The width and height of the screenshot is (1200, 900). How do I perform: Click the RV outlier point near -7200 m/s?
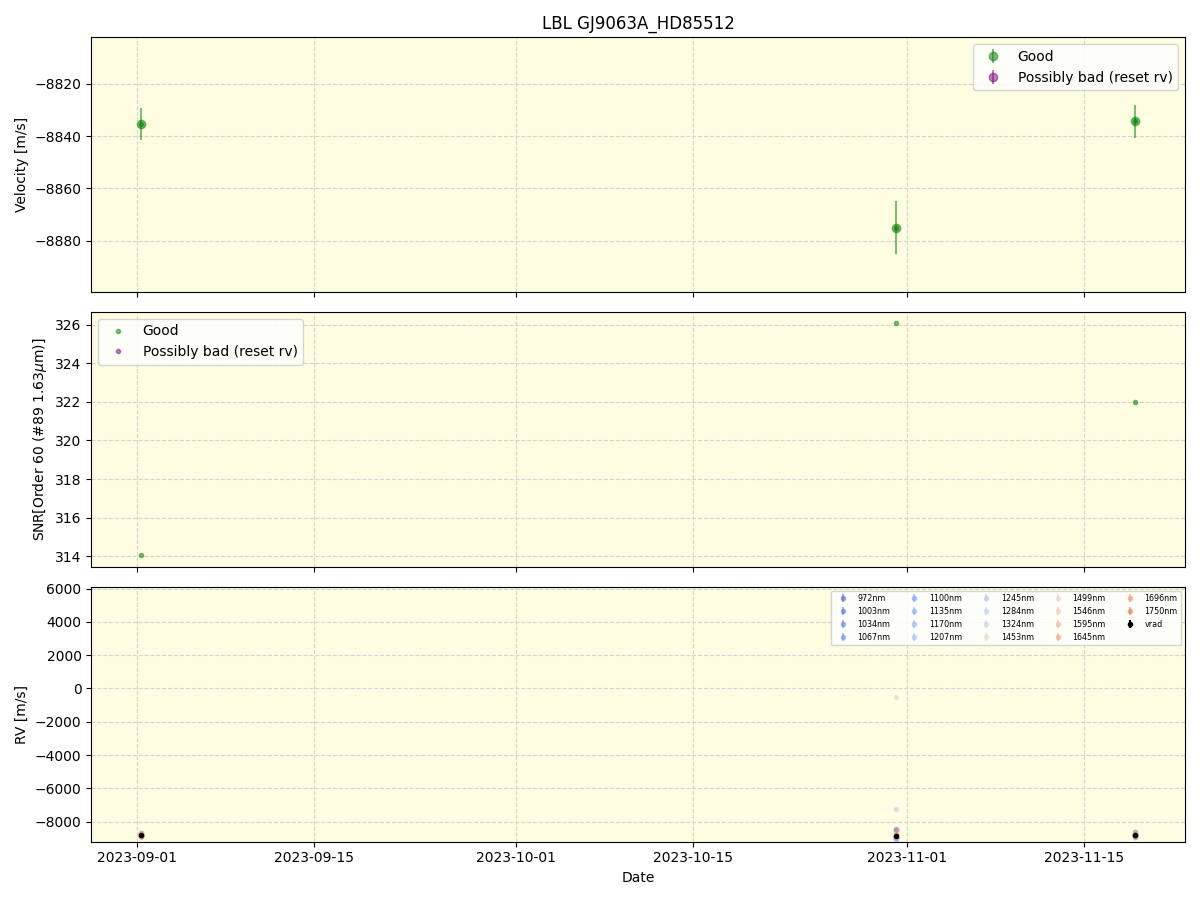(896, 809)
